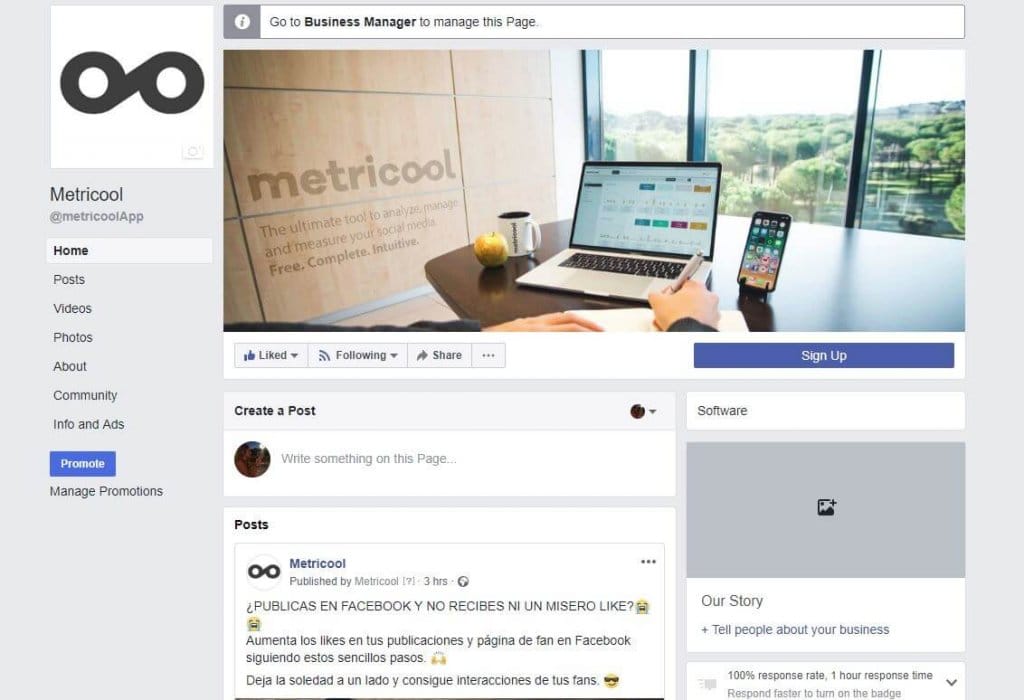Open the post options ellipsis on Metricool post
The image size is (1024, 700).
point(648,562)
